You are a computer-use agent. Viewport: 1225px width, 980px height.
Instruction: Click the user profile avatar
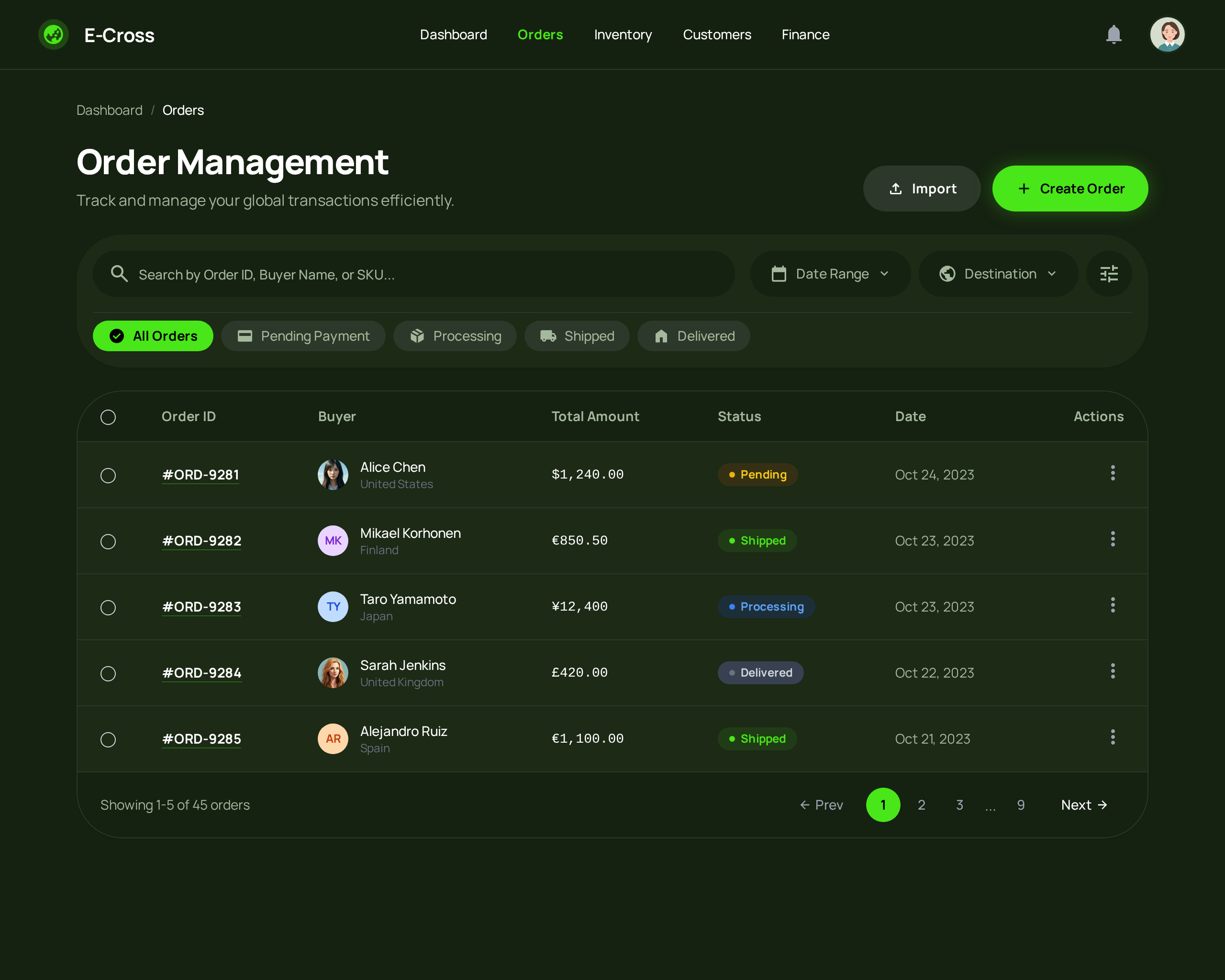(1167, 34)
